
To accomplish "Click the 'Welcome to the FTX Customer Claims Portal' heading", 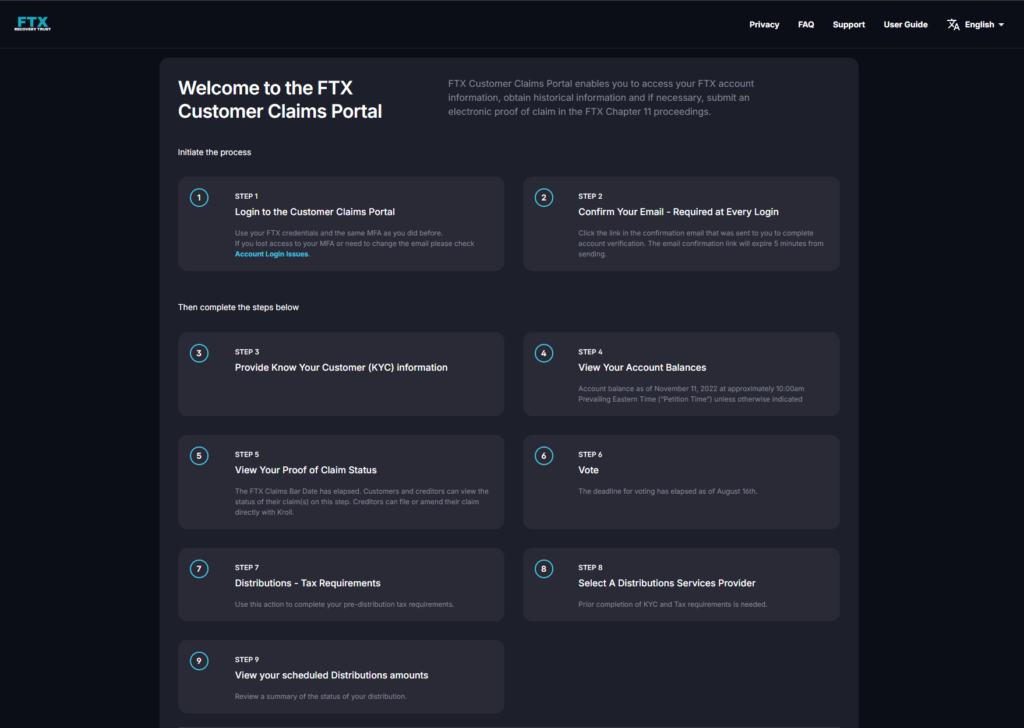I will coord(280,100).
